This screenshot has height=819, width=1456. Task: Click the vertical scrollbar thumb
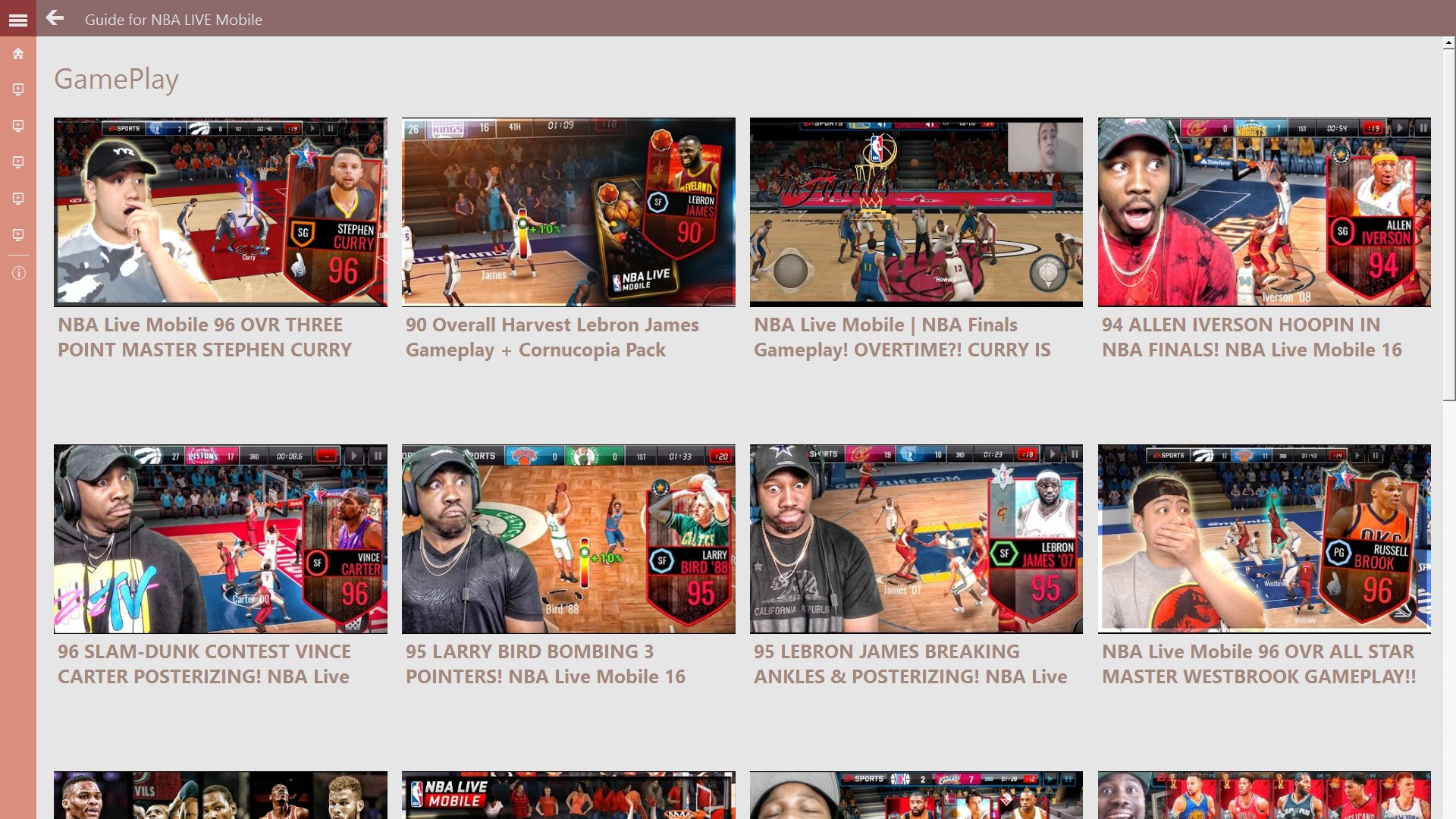[x=1449, y=226]
